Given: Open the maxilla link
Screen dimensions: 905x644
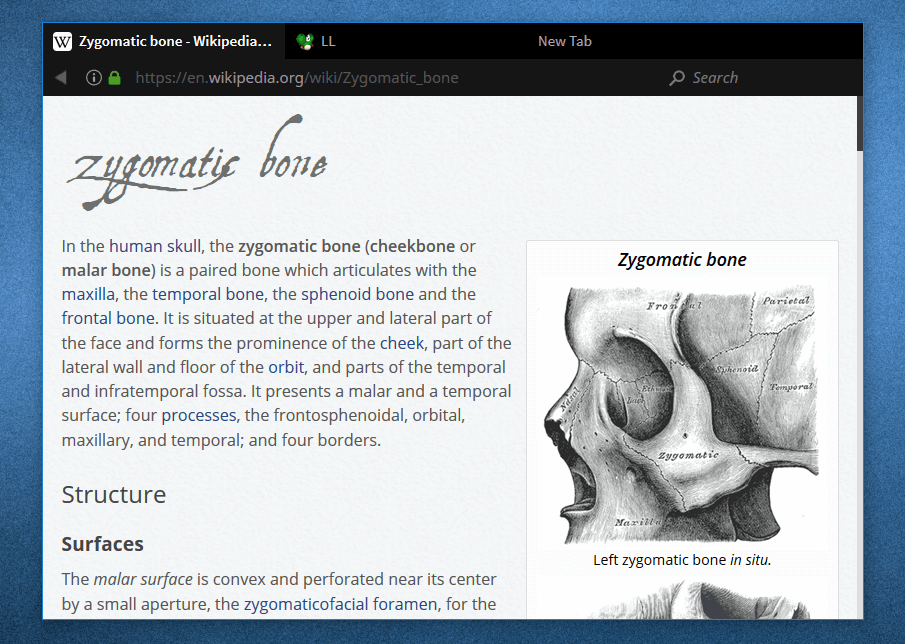Looking at the screenshot, I should point(88,294).
